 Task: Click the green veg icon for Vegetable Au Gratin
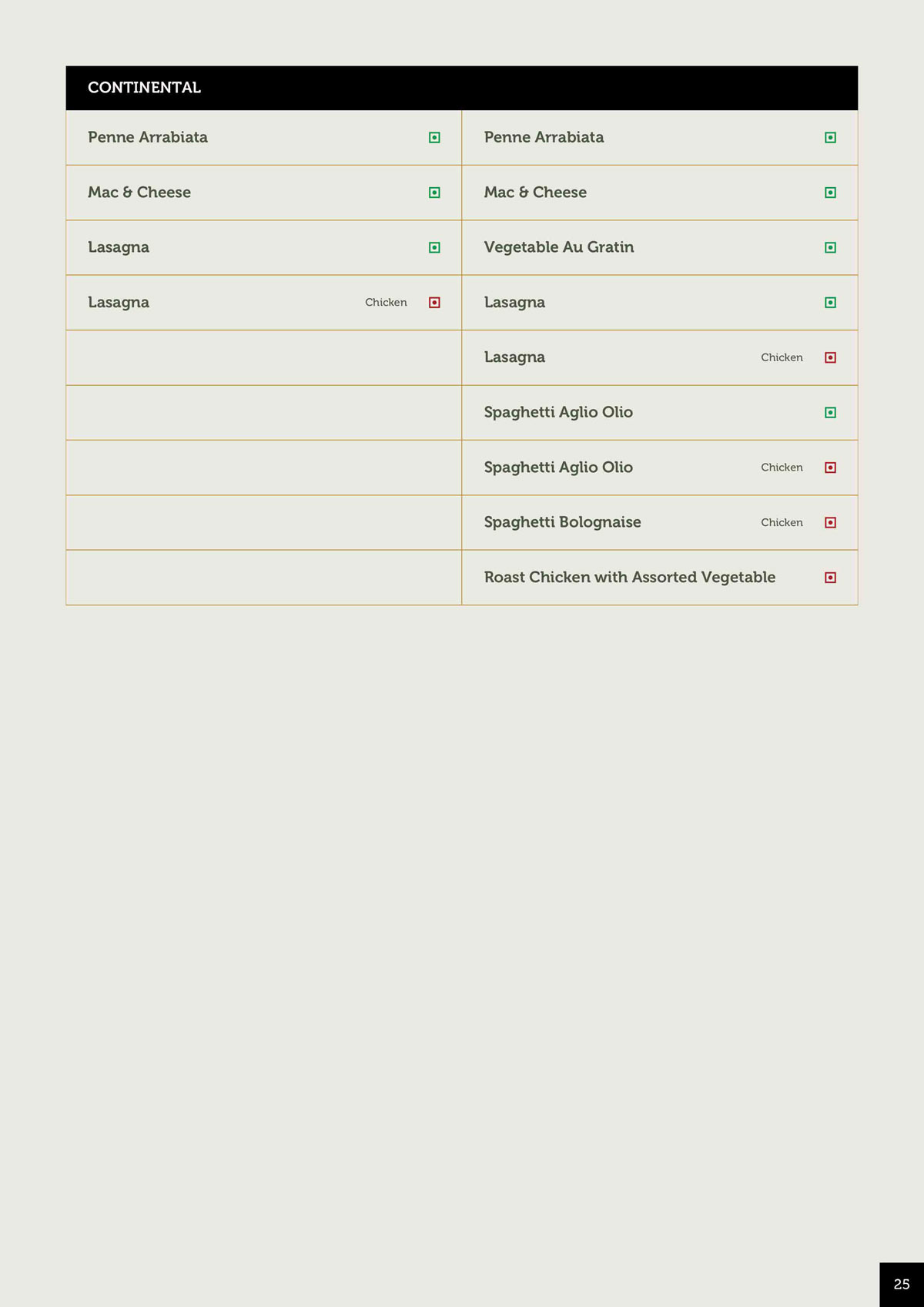click(x=830, y=248)
